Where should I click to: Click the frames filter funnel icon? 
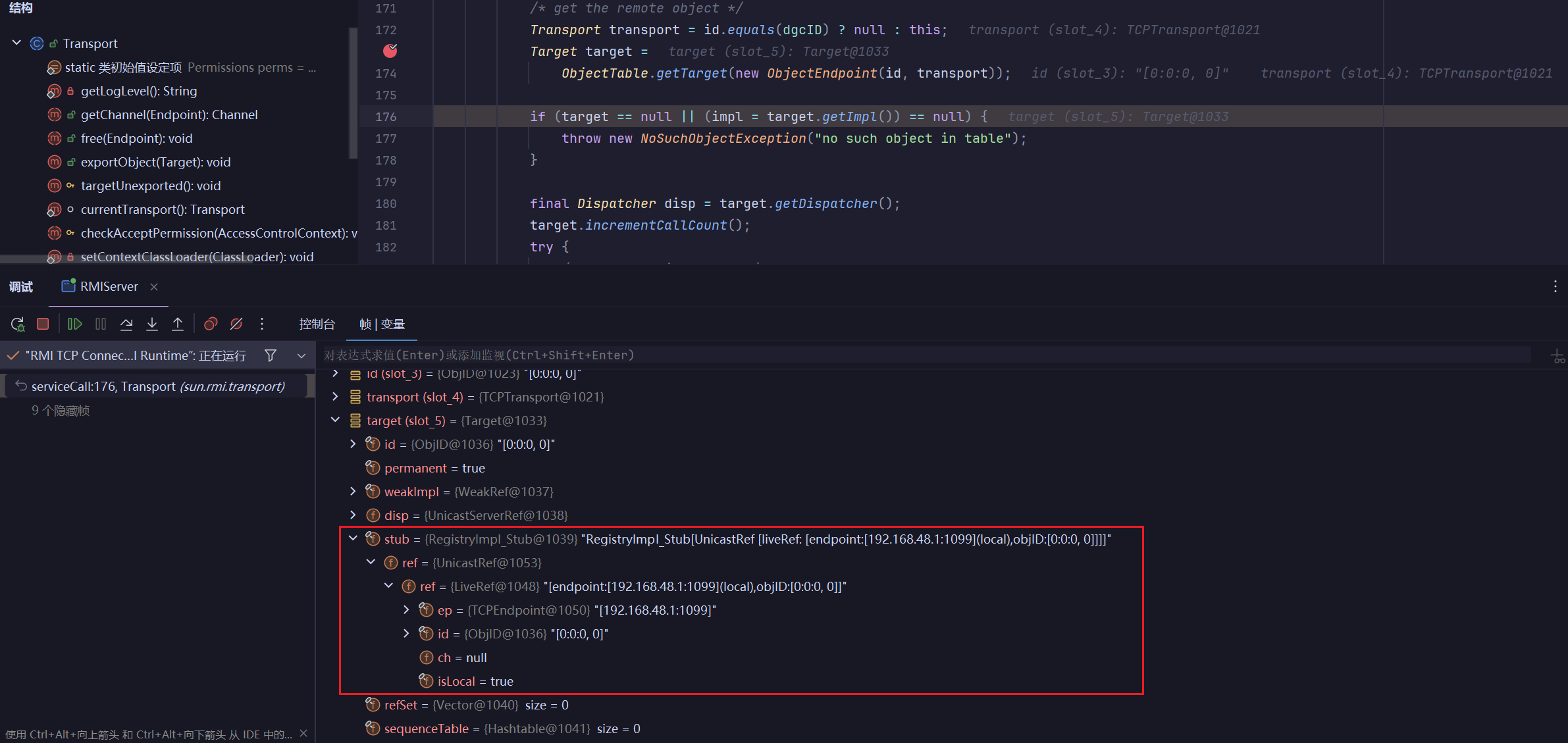[271, 355]
